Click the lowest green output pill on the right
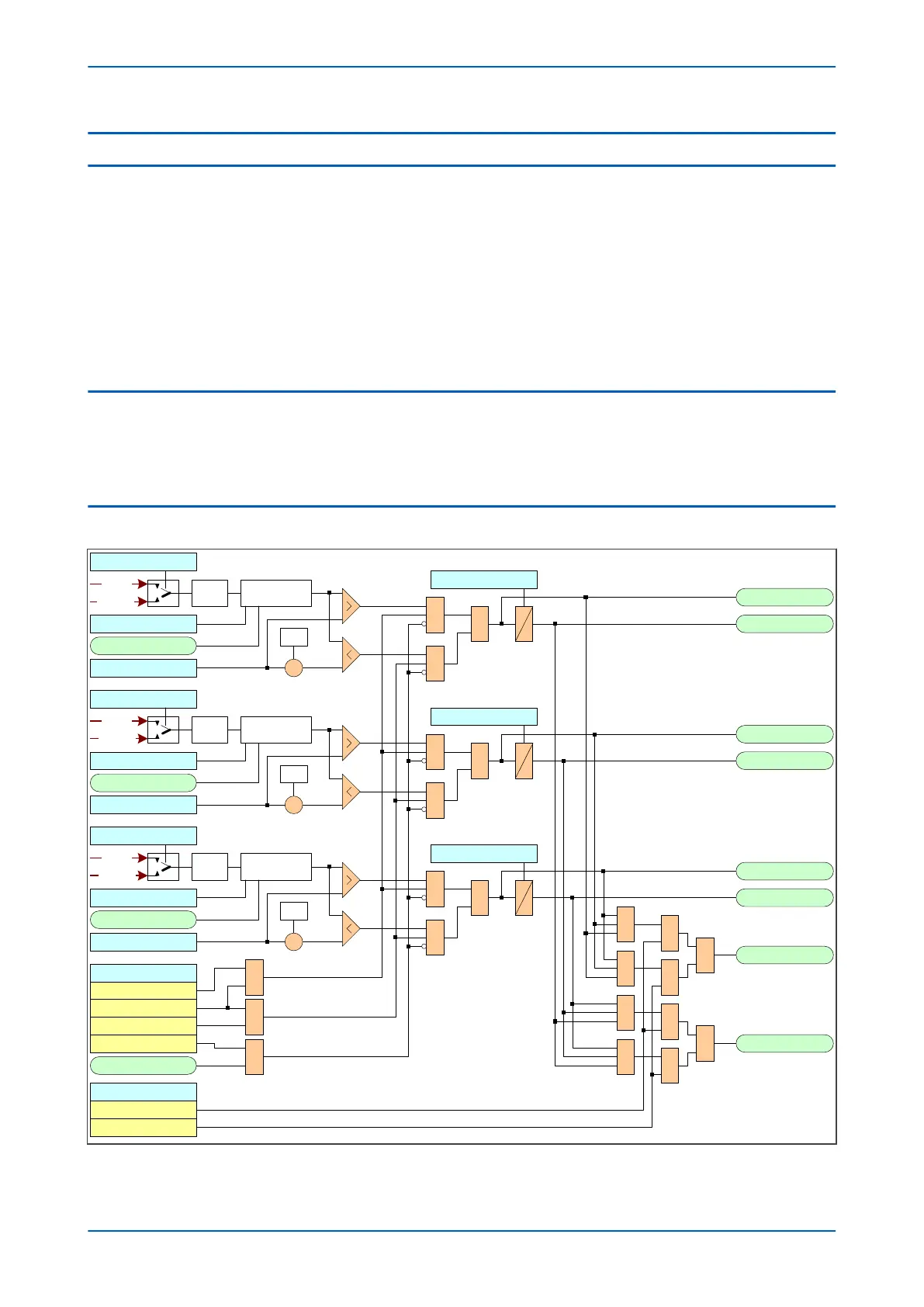This screenshot has height=1307, width=924. (x=784, y=1043)
